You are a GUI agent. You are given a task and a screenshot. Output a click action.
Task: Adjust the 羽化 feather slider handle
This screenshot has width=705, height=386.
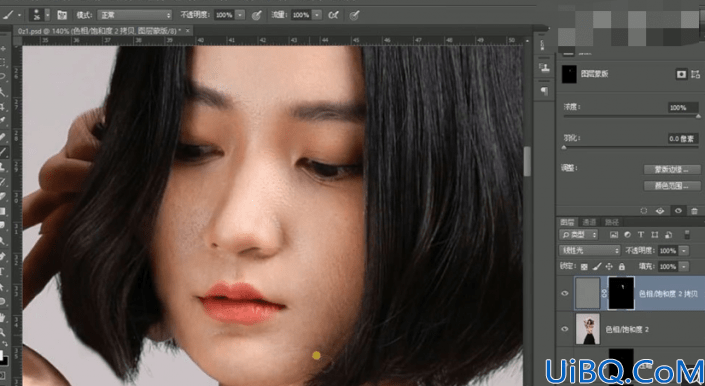pyautogui.click(x=564, y=147)
